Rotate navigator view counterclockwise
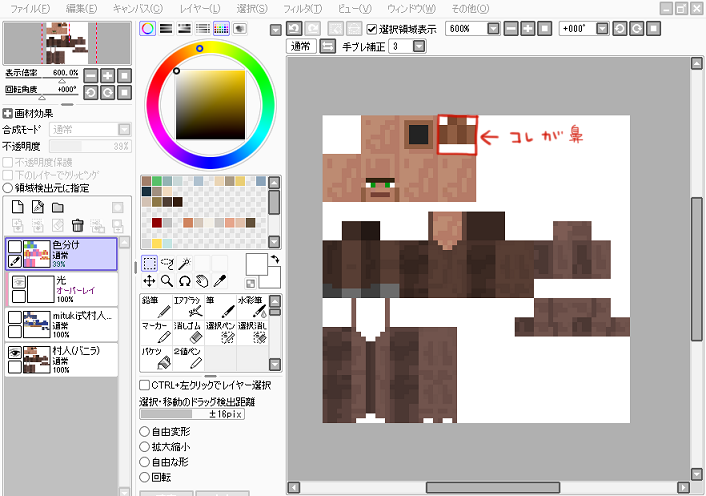Viewport: 706px width, 496px height. [91, 93]
